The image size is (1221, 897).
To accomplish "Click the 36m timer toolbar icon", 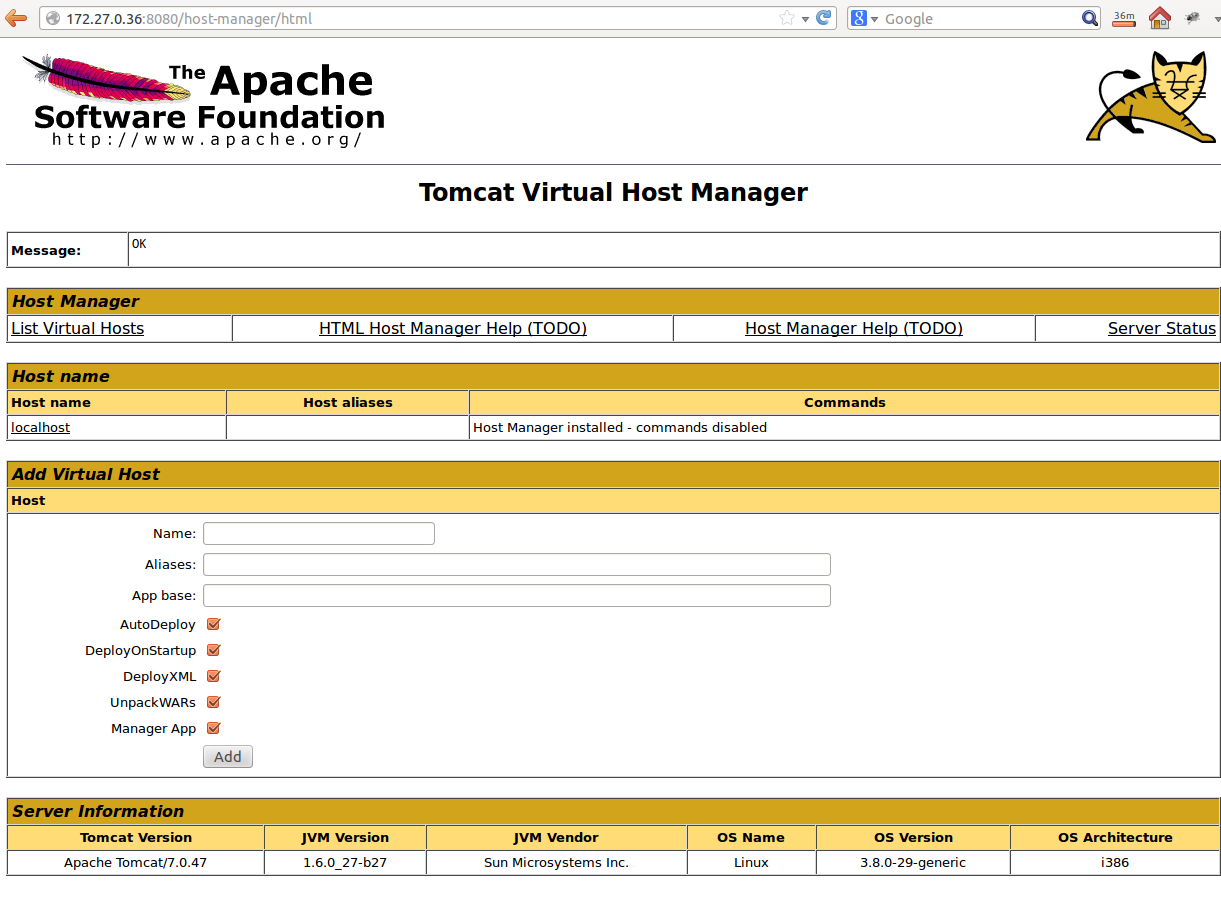I will [1124, 17].
